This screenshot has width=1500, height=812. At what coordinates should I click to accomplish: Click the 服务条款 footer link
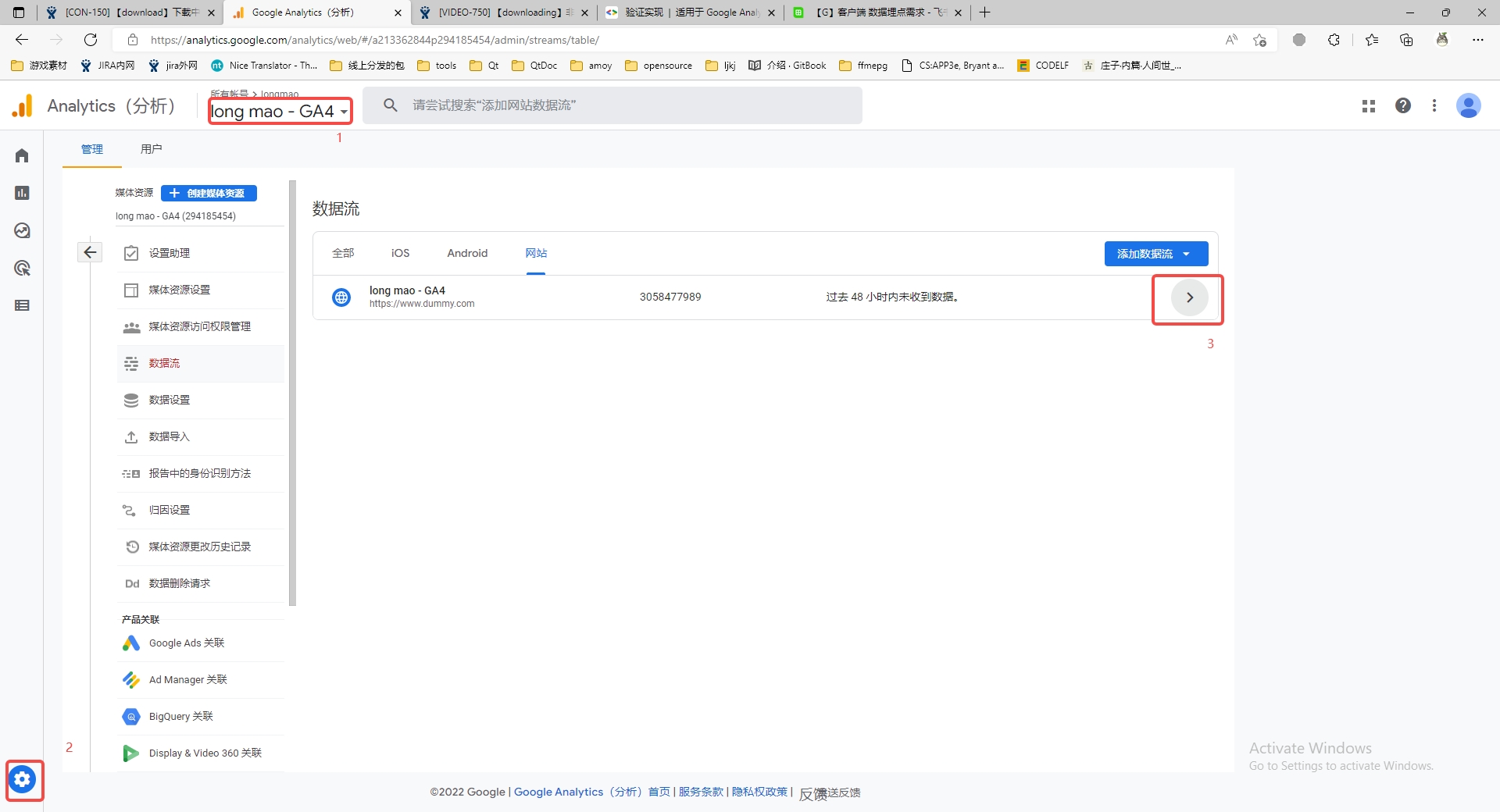(x=701, y=792)
